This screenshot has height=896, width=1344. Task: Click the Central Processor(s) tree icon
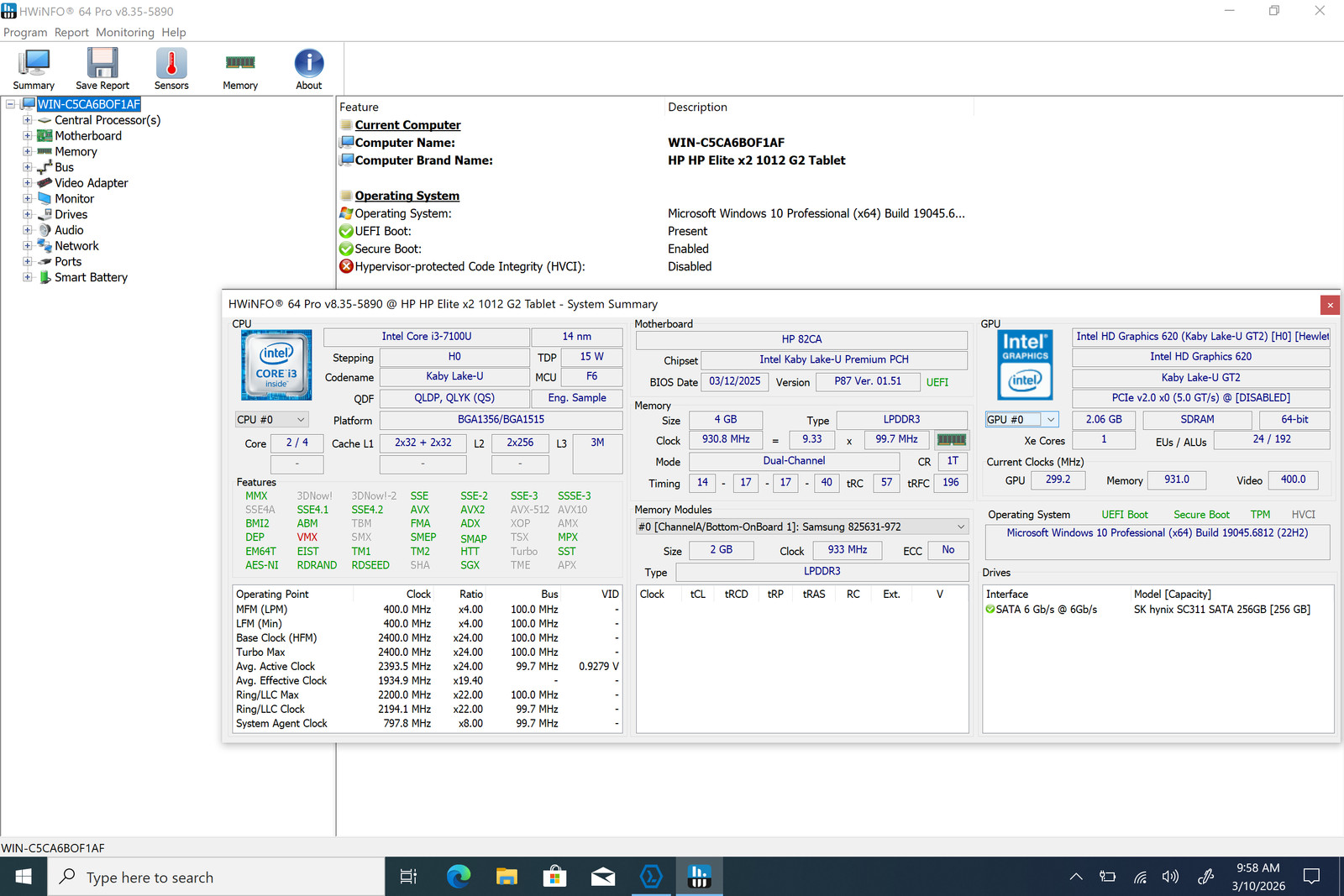(x=45, y=120)
